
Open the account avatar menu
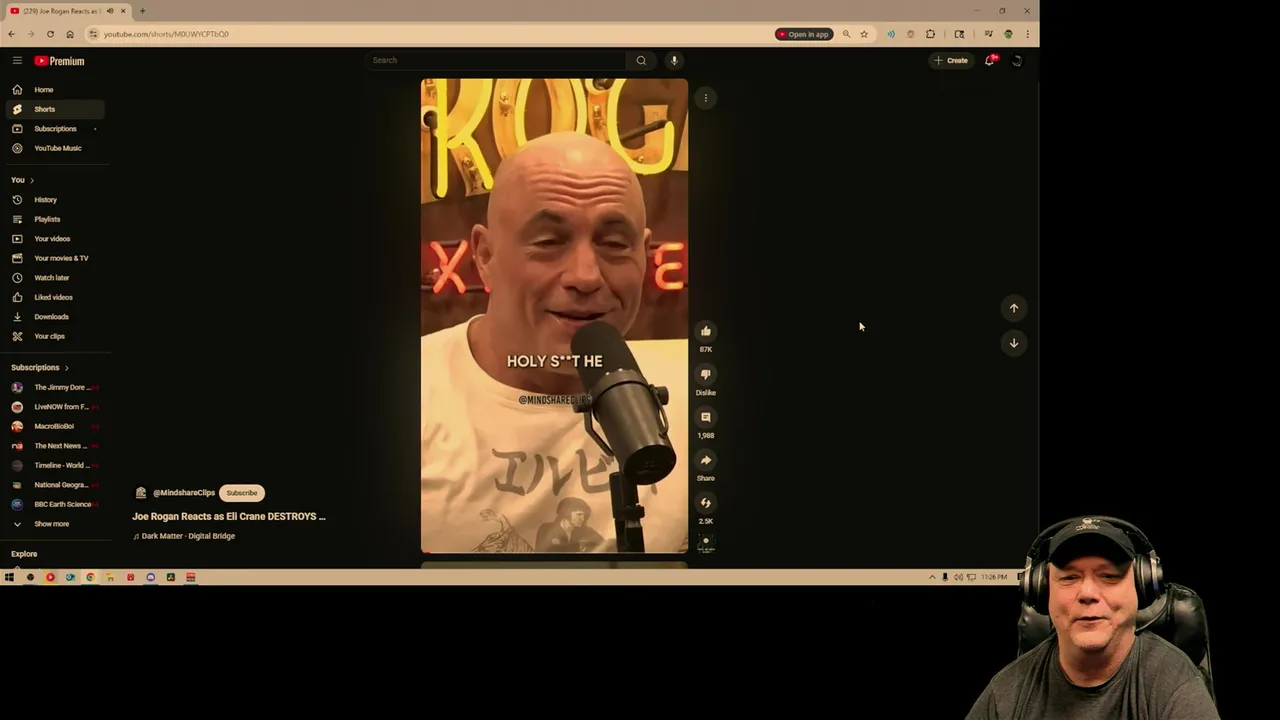(1017, 61)
